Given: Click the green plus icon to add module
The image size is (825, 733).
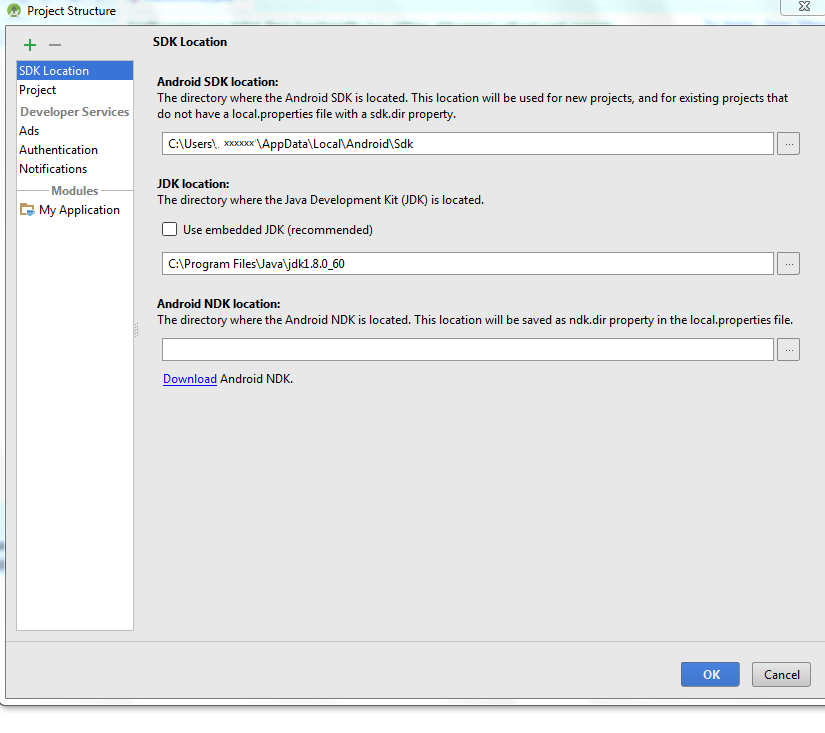Looking at the screenshot, I should coord(29,44).
